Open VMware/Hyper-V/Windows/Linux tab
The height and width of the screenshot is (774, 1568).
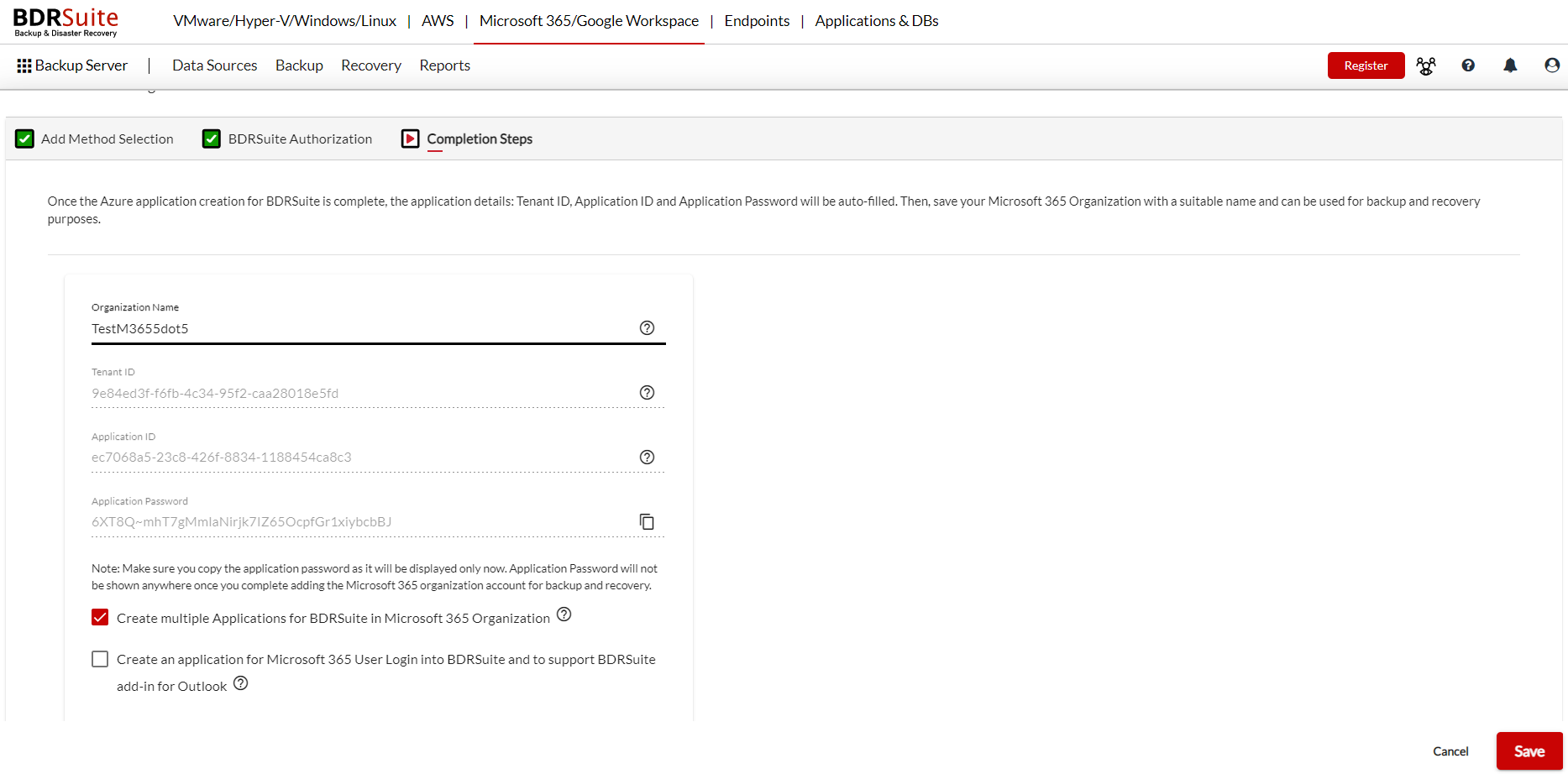[x=285, y=21]
